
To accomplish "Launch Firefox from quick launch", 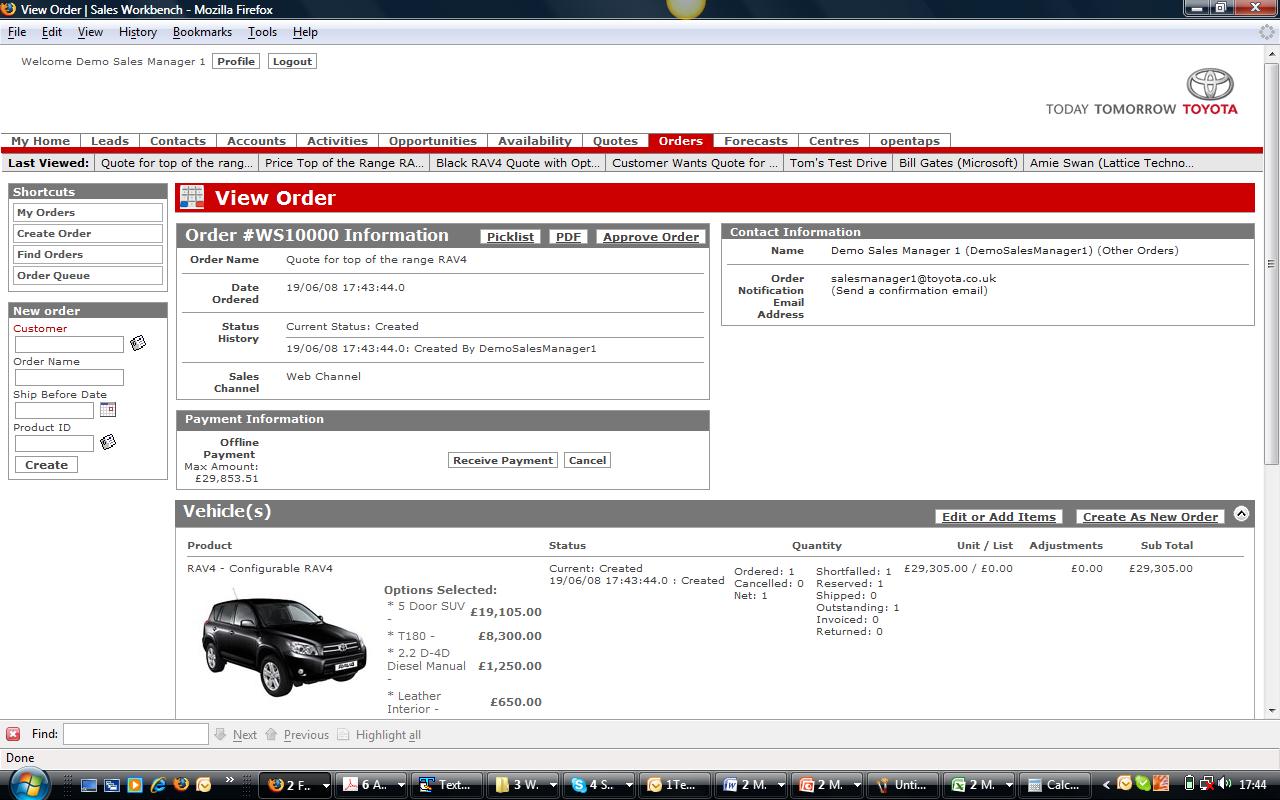I will (181, 785).
